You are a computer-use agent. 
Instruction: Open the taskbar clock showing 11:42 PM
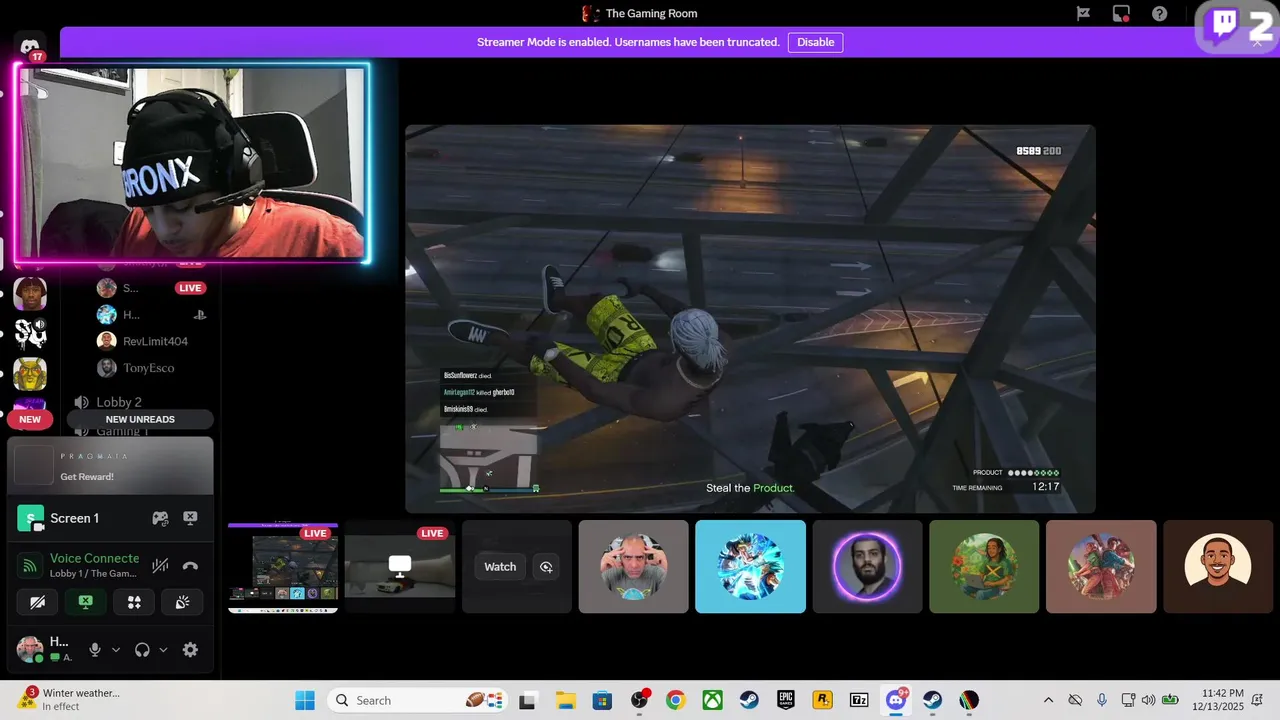1223,699
